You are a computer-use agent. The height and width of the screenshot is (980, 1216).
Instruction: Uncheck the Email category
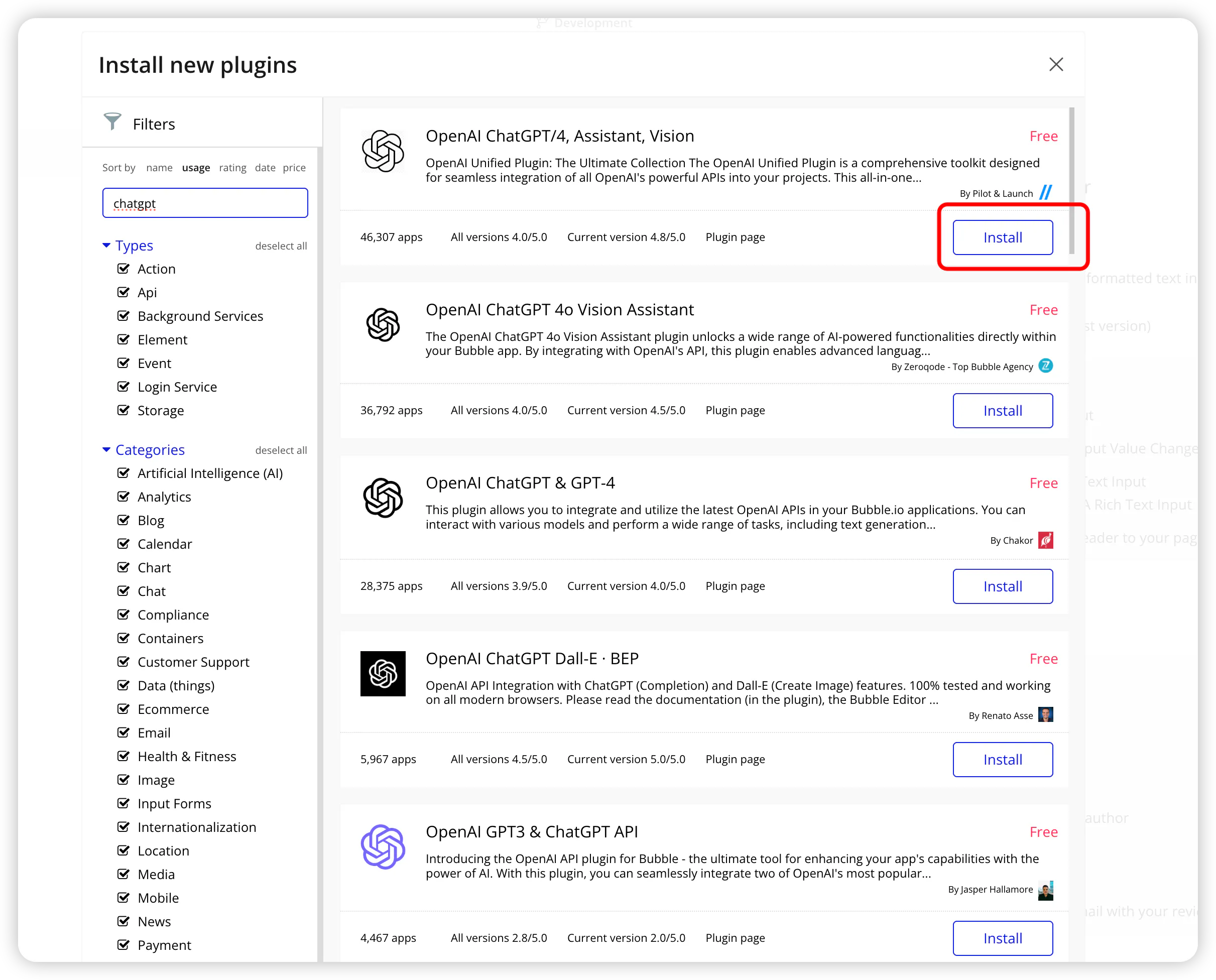point(123,733)
